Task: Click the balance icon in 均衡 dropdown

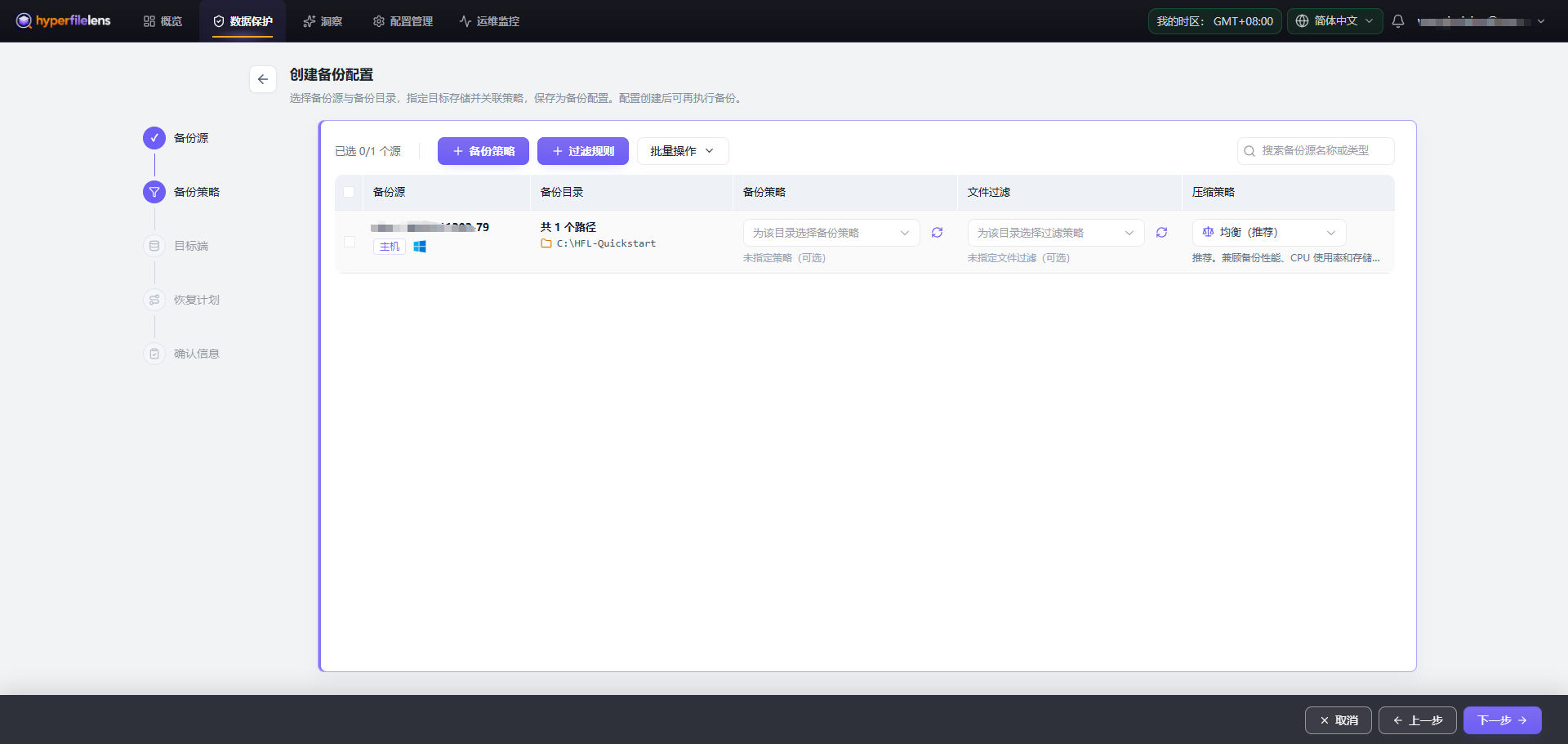Action: coord(1209,232)
